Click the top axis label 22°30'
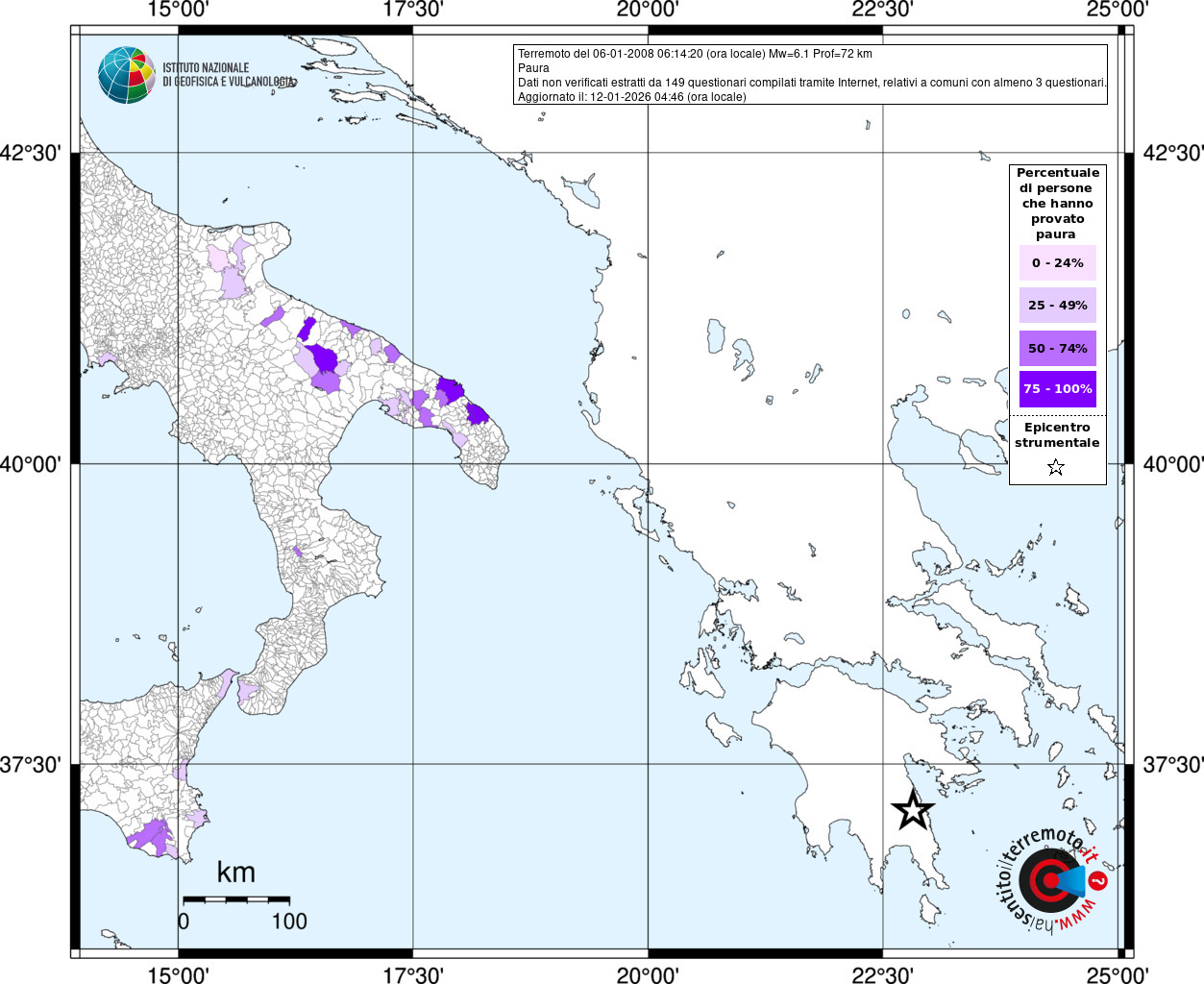Screen dimensions: 1204x984 coord(882,10)
